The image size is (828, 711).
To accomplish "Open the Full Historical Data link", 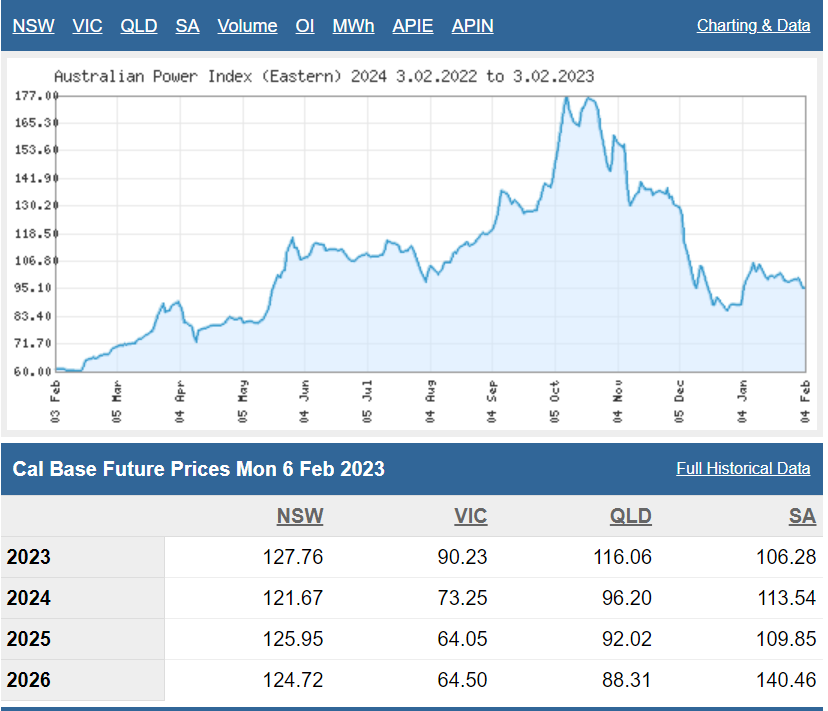I will pyautogui.click(x=743, y=469).
